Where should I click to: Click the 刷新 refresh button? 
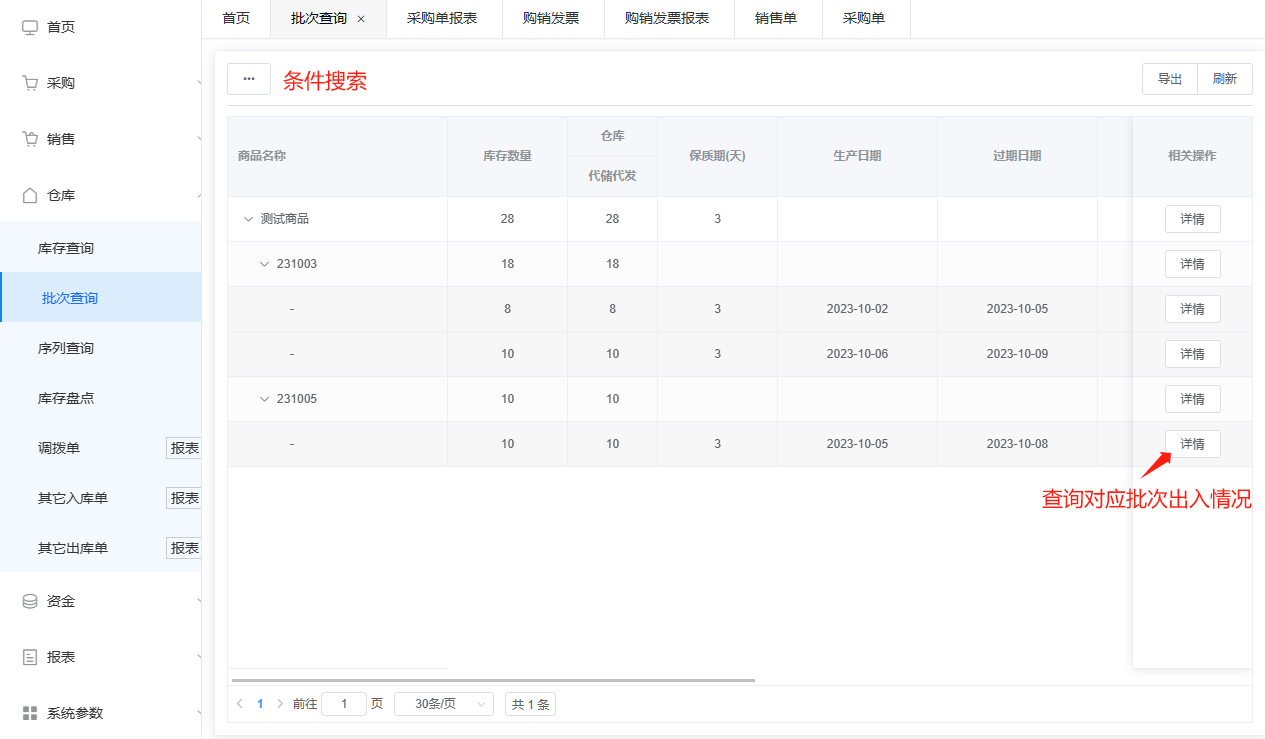point(1224,79)
